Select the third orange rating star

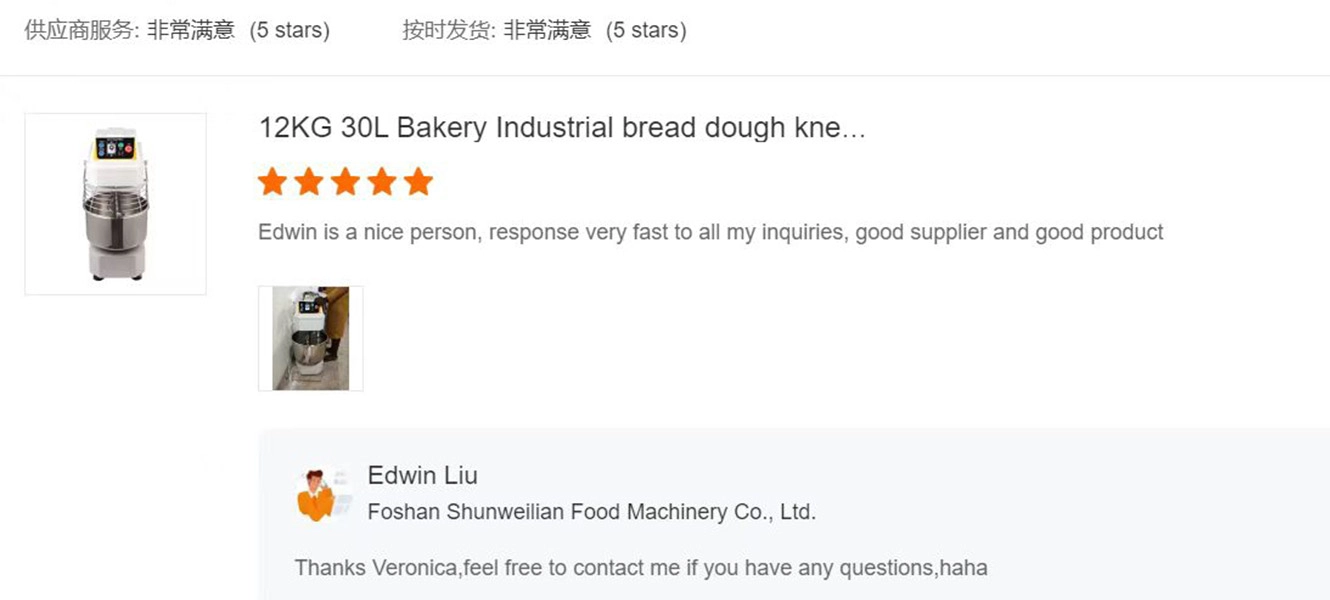pos(345,182)
